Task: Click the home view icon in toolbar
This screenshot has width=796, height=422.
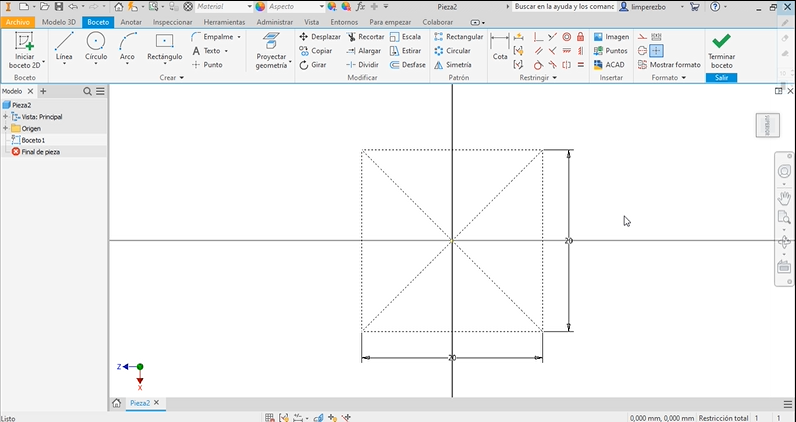Action: pos(118,7)
